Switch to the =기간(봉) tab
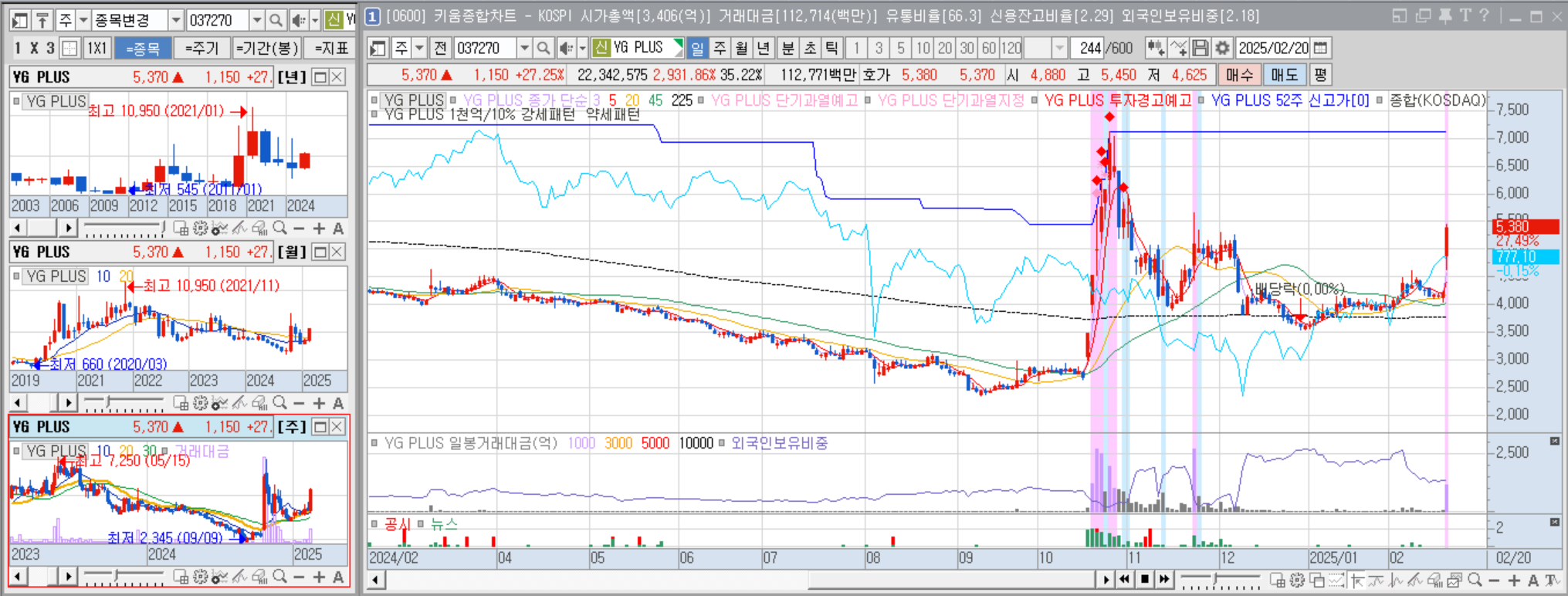This screenshot has height=596, width=1568. pos(266,48)
